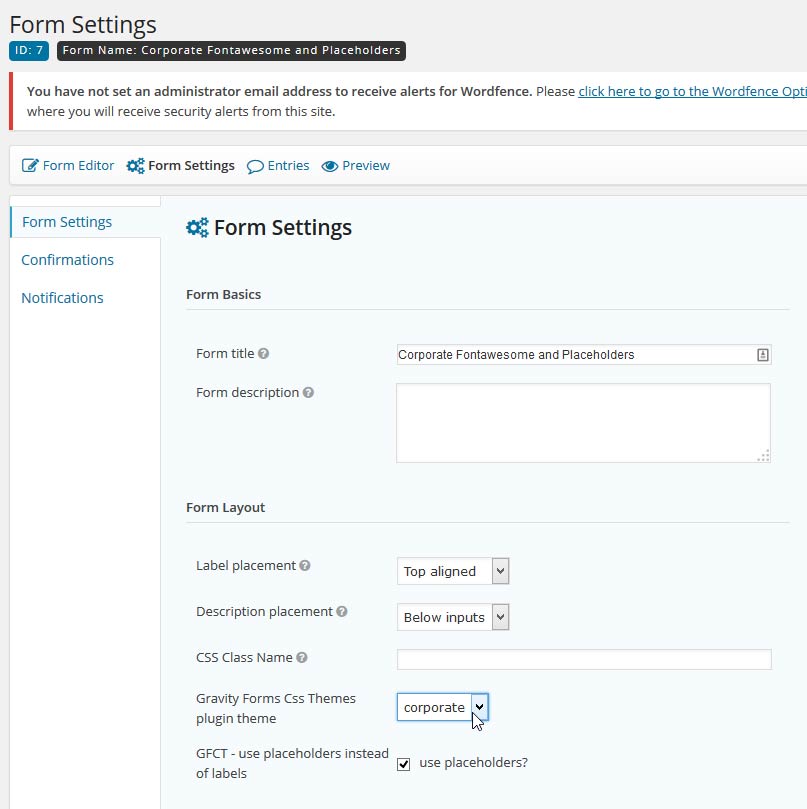Click the help icon beside Form title

263,353
